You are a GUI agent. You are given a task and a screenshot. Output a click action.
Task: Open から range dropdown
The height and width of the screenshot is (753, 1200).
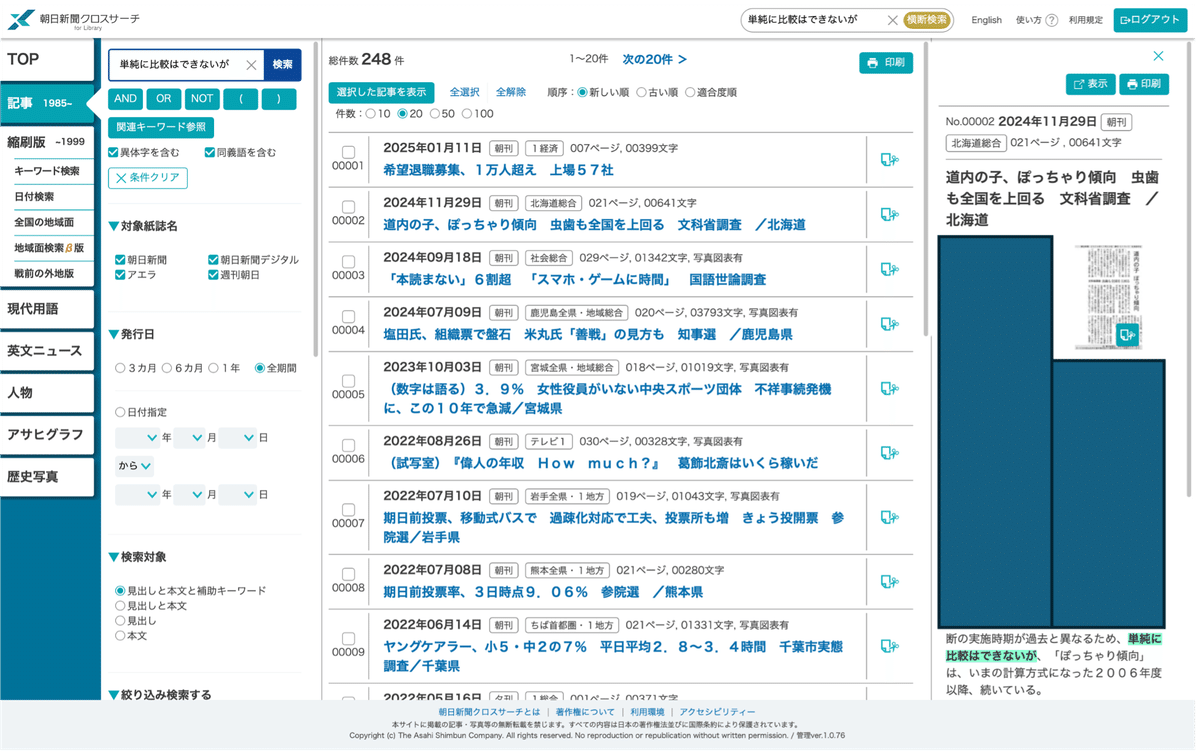[135, 466]
